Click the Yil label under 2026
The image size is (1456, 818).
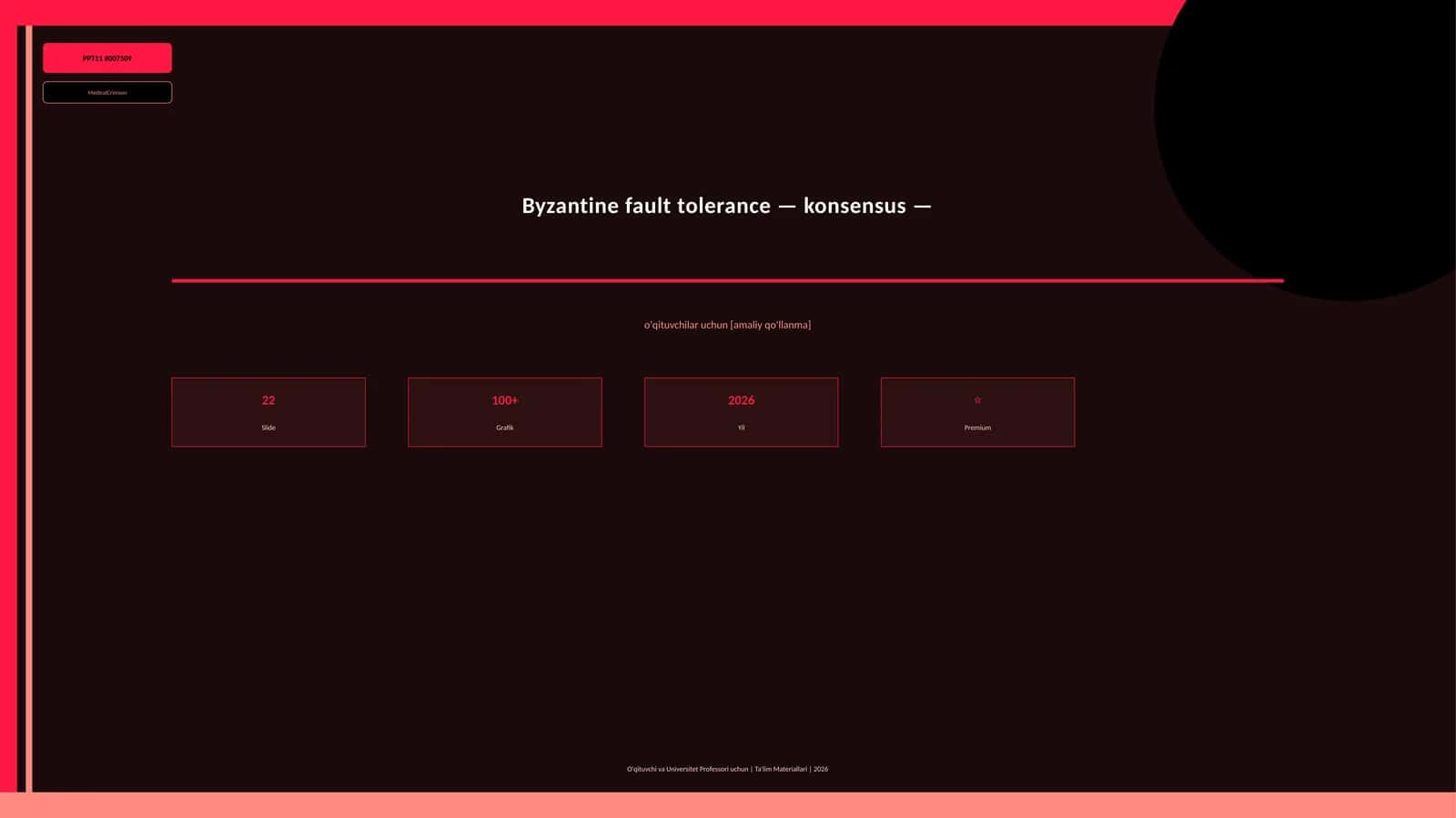[742, 428]
